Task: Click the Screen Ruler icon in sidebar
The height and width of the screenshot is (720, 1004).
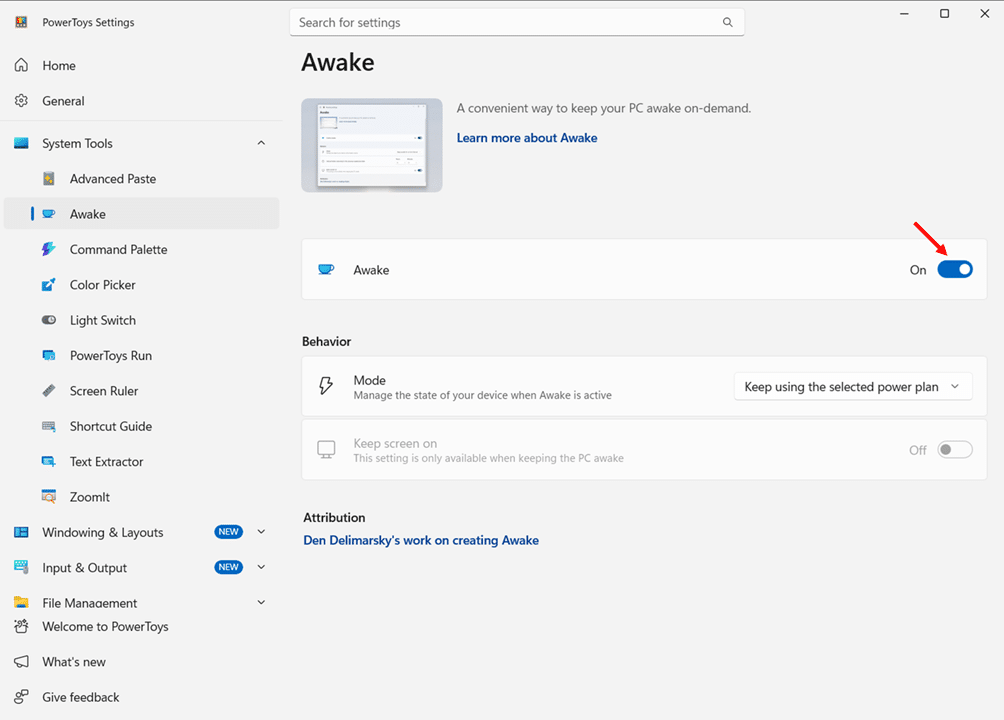Action: pyautogui.click(x=49, y=391)
